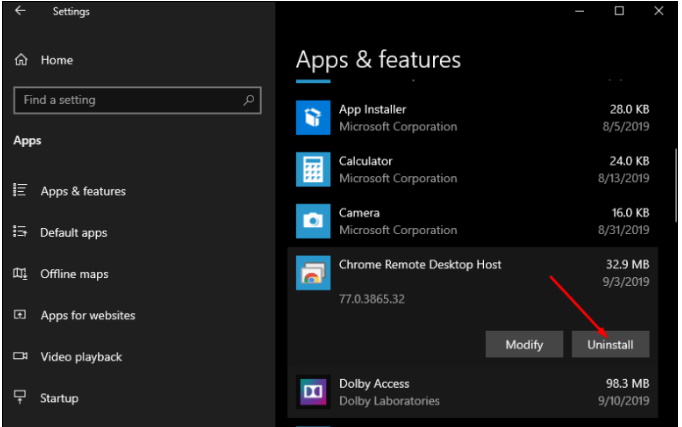The image size is (682, 427).
Task: Click the Chrome Remote Desktop Host icon
Action: tap(313, 273)
